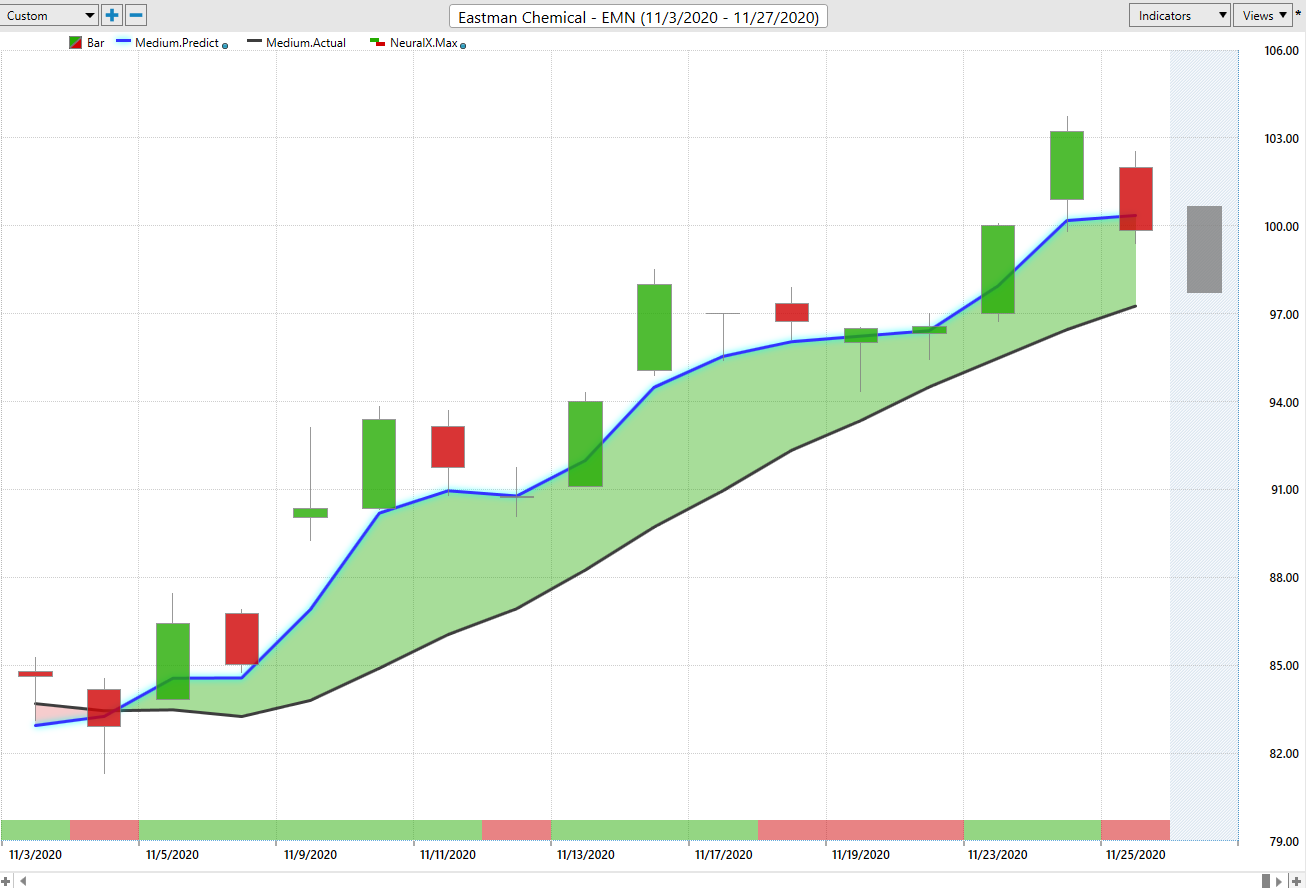Click the 11/9/2020 date label
This screenshot has height=888, width=1306.
[x=311, y=855]
